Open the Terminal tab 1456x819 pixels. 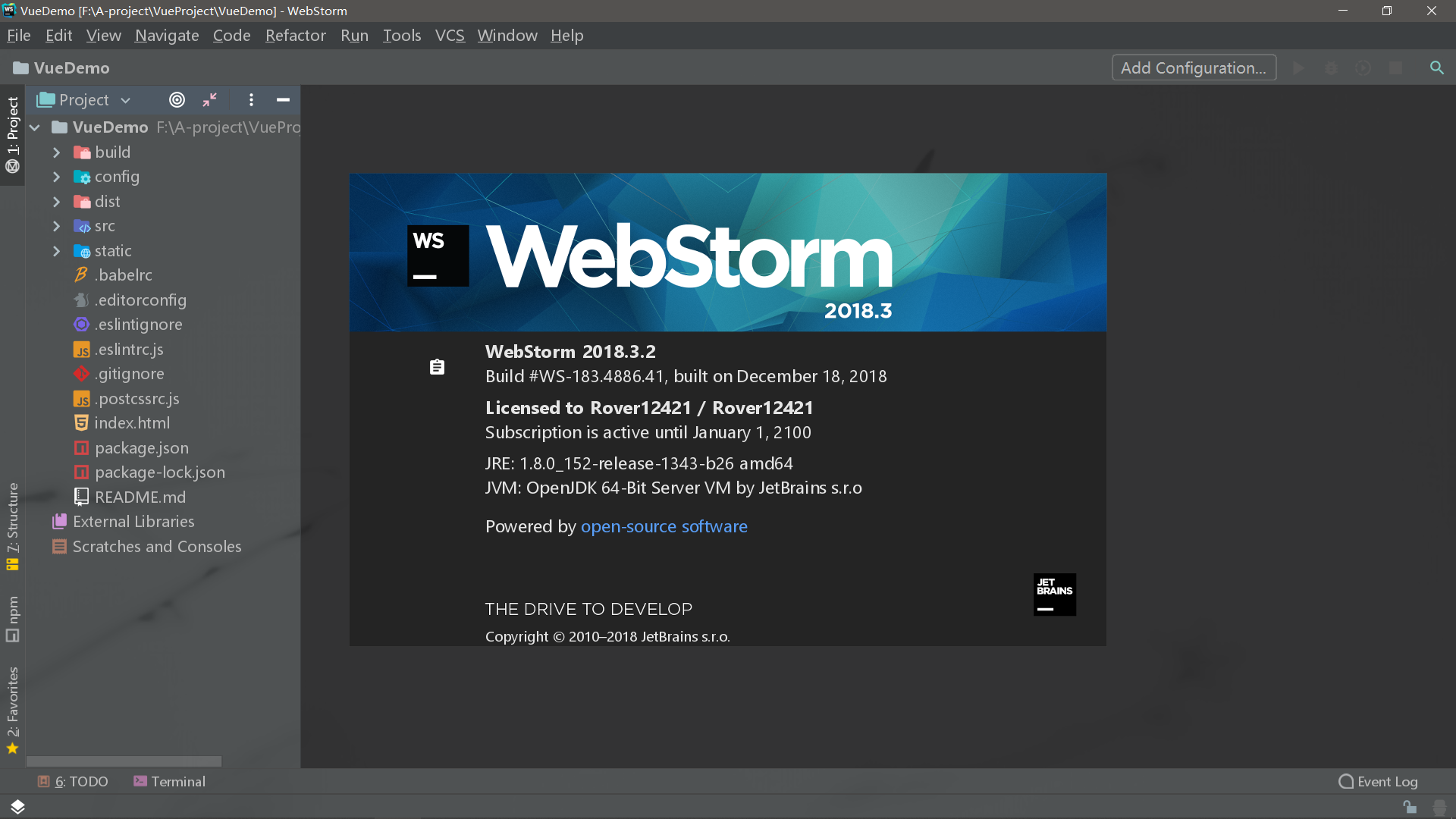(x=170, y=781)
